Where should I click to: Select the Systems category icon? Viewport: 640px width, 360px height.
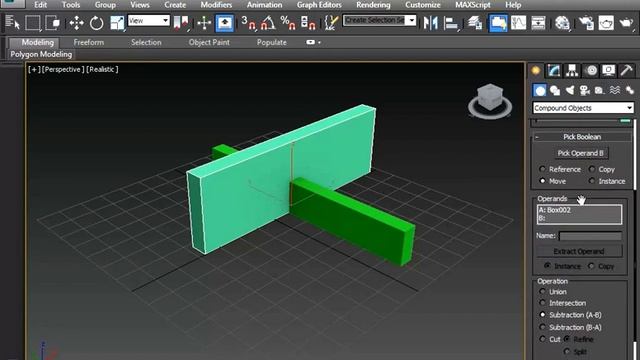(x=630, y=90)
